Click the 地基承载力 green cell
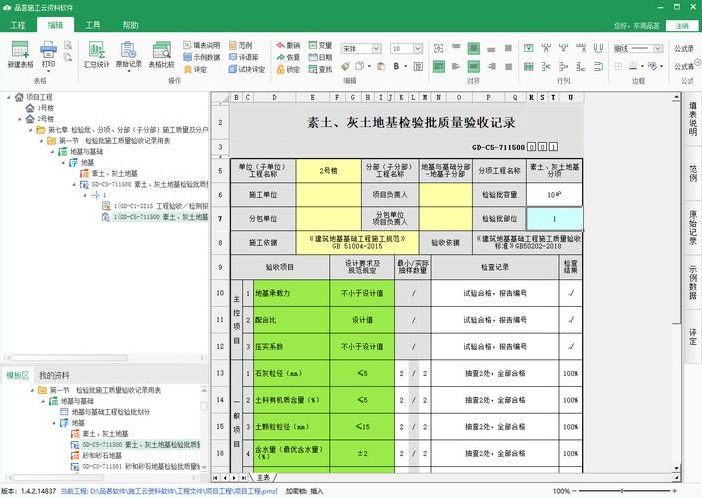Screen dimensions: 702x498 point(291,293)
